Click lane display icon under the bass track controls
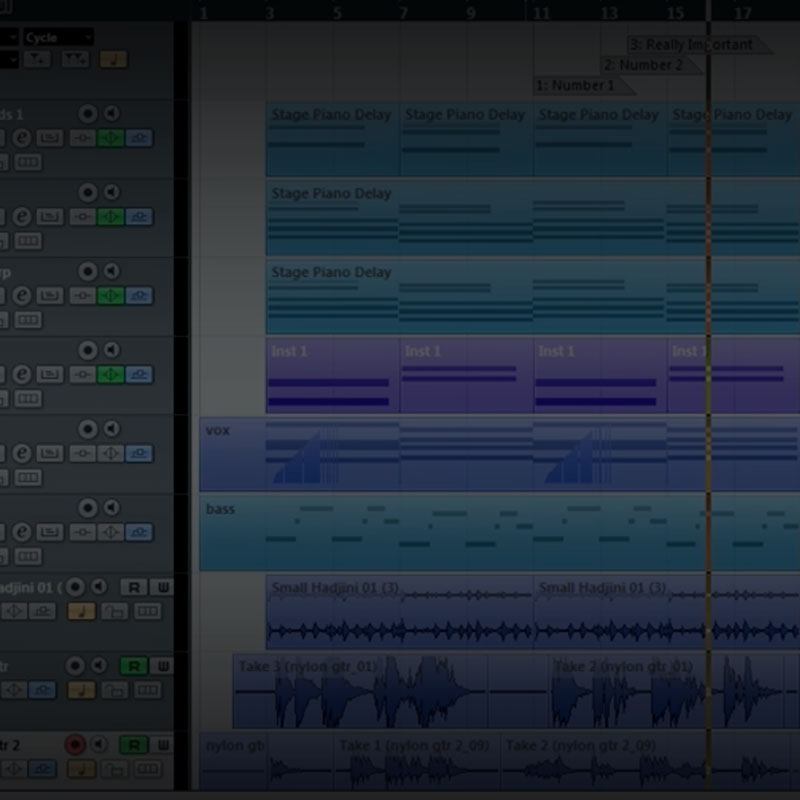 28,556
